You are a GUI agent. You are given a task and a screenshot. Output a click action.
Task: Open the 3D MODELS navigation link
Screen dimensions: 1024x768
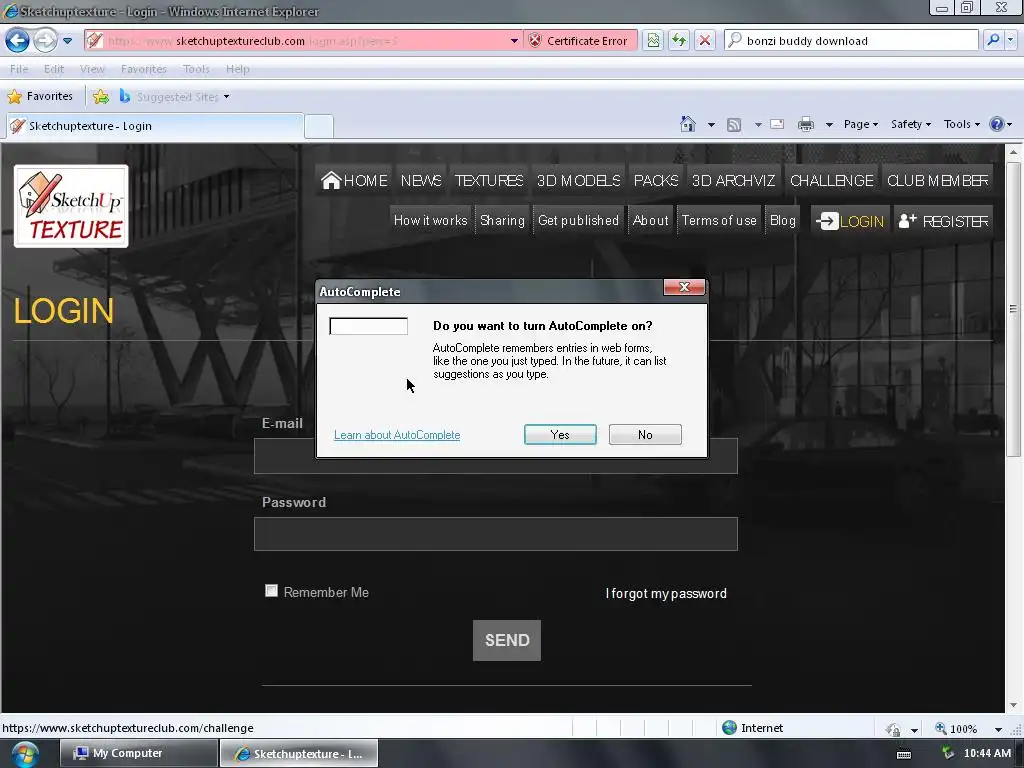tap(579, 180)
